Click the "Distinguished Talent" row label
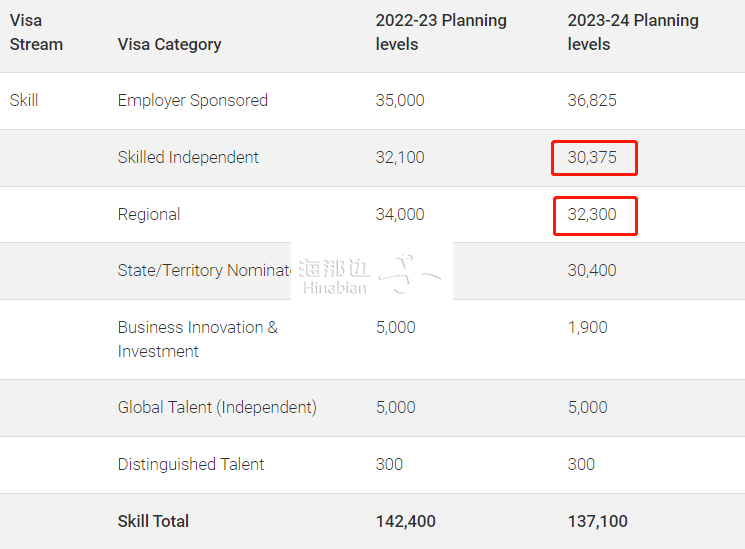Viewport: 745px width, 549px height. pos(191,464)
